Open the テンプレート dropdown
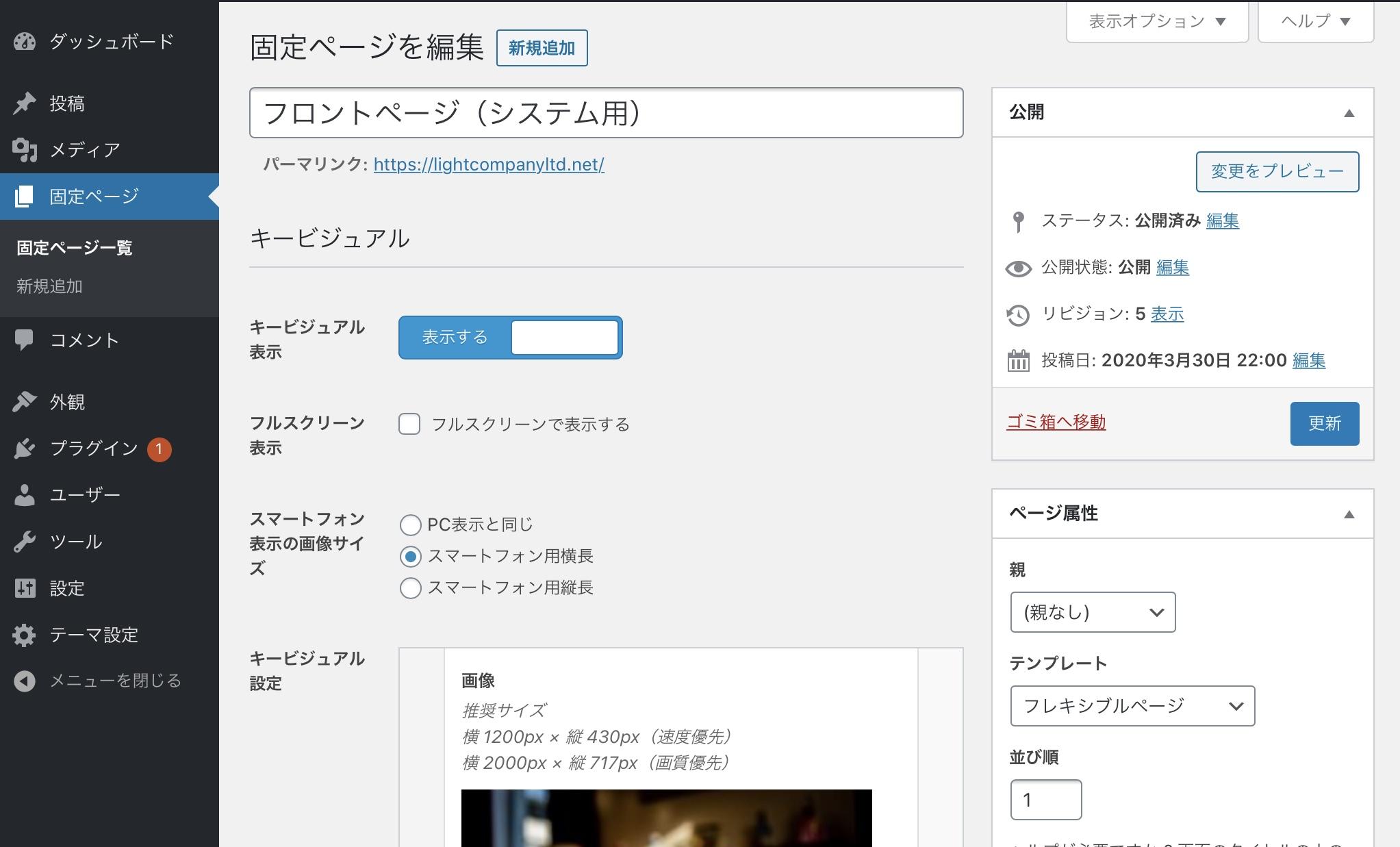Image resolution: width=1400 pixels, height=847 pixels. click(1132, 705)
